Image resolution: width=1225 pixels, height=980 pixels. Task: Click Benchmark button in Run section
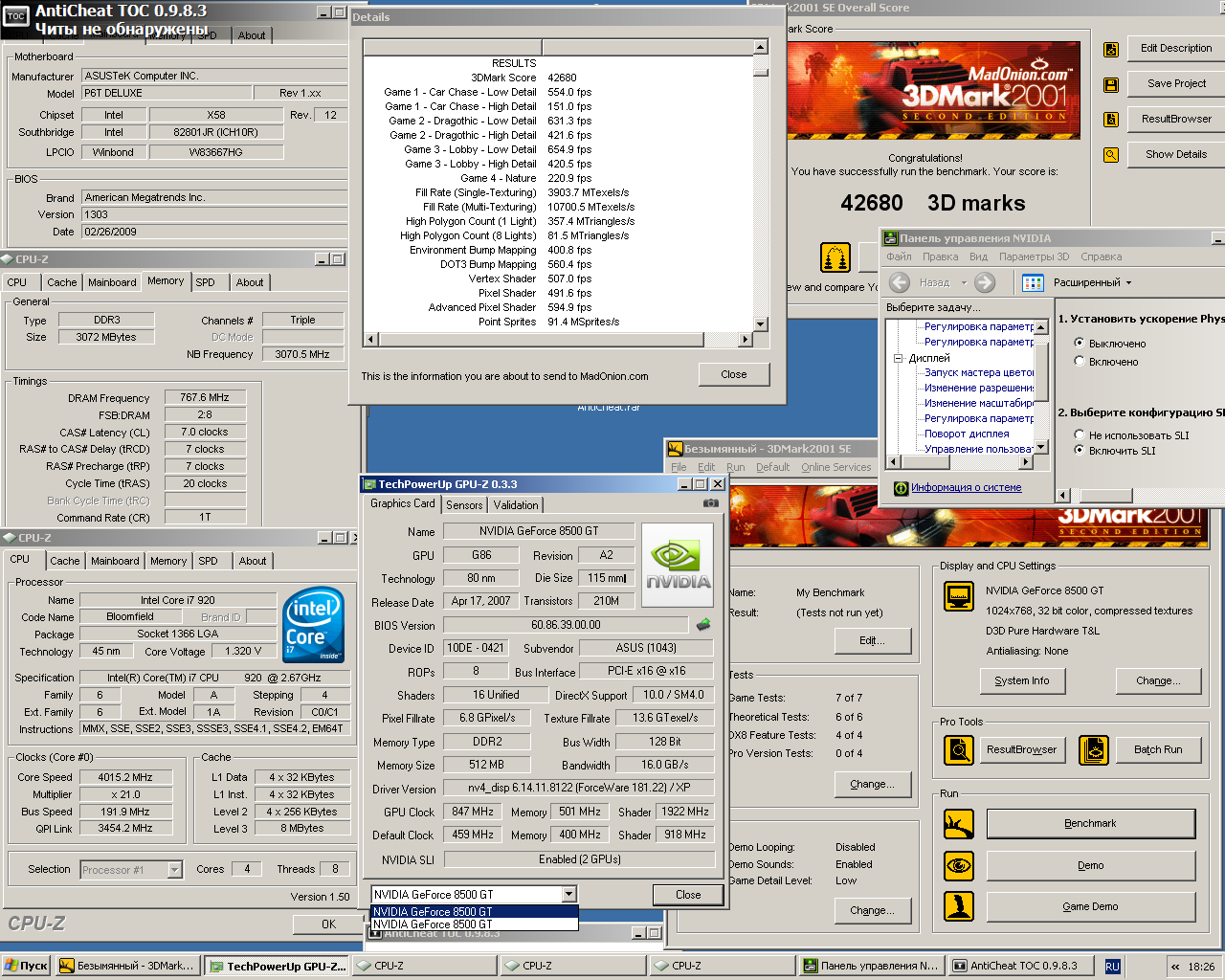(x=1091, y=824)
